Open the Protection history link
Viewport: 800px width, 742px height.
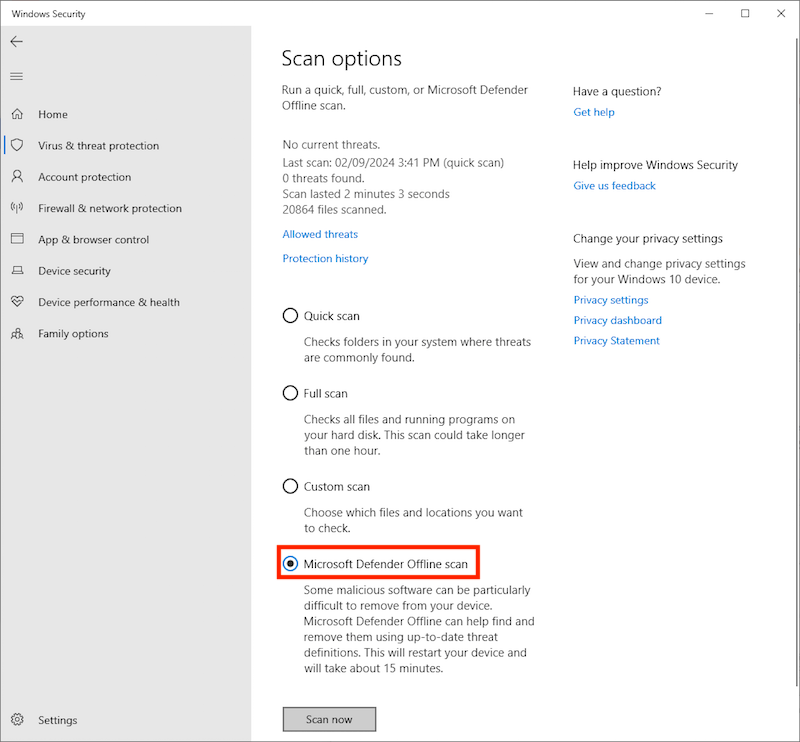pos(325,259)
